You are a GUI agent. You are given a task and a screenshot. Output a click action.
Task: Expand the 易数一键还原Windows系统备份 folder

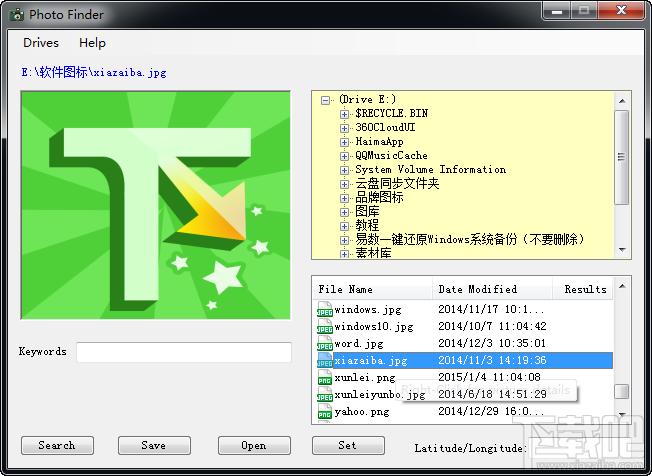[x=344, y=240]
